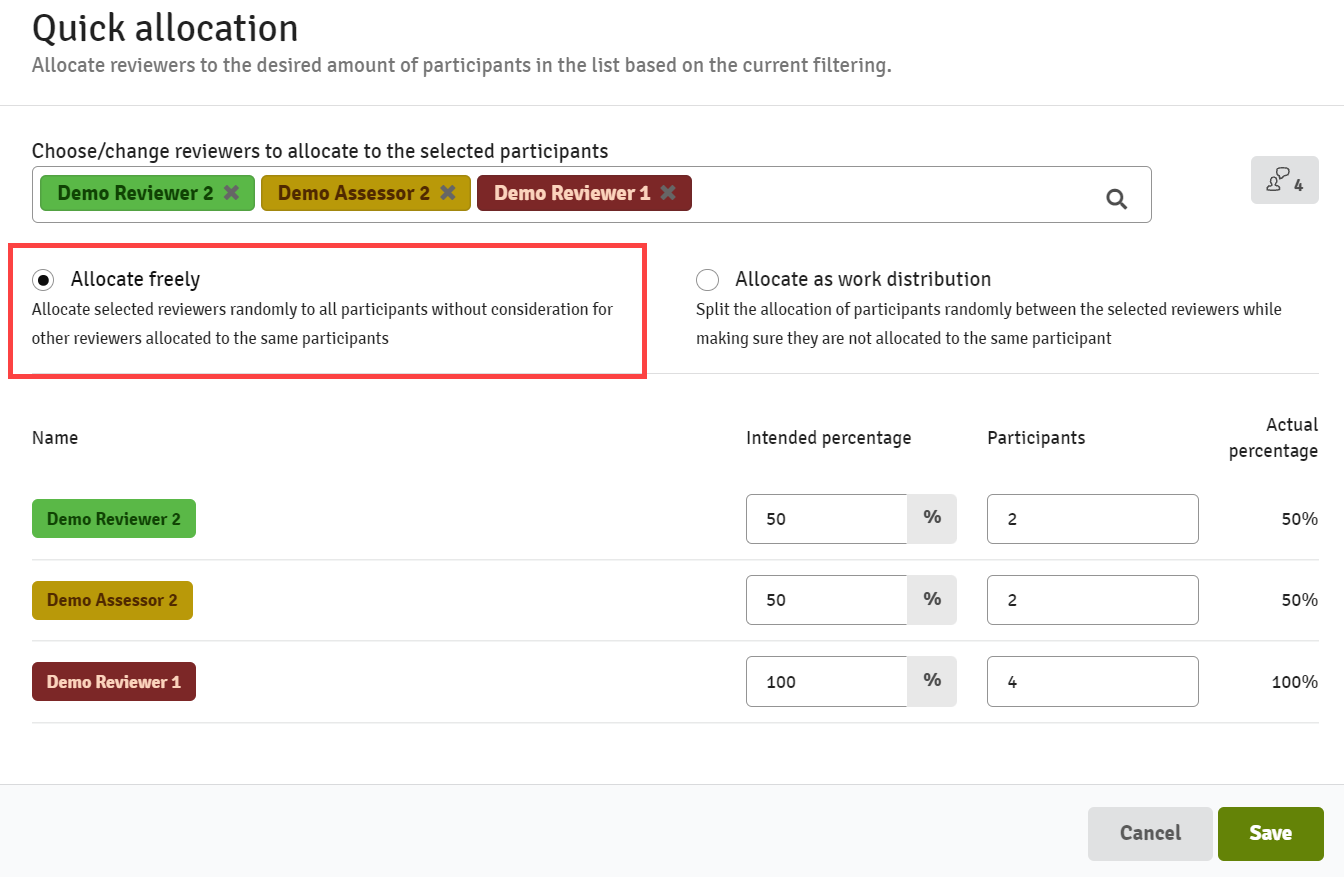Remove Demo Reviewer 2 tag with its x
Image resolution: width=1344 pixels, height=877 pixels.
click(x=231, y=193)
